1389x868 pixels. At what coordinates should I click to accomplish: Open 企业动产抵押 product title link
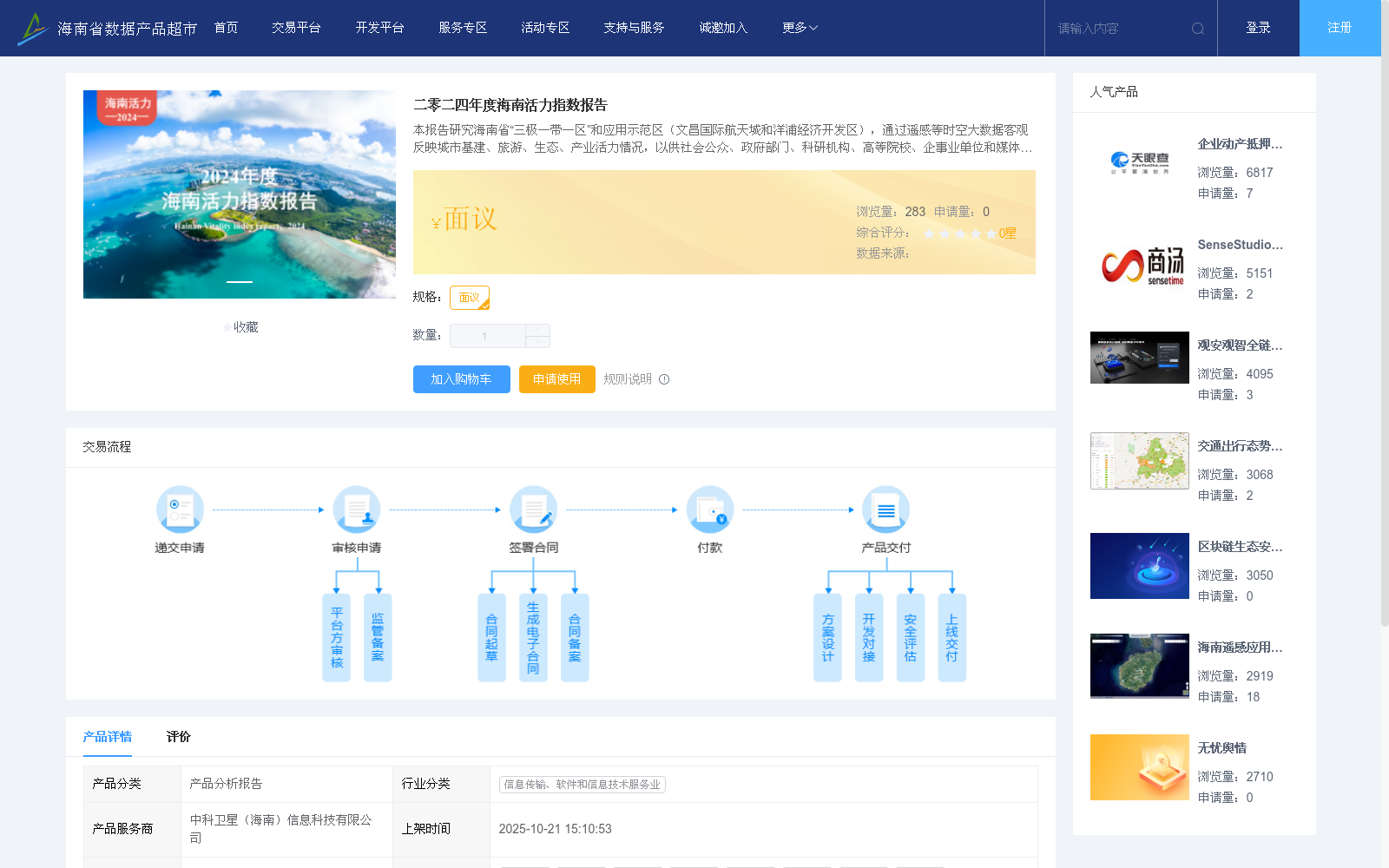pyautogui.click(x=1241, y=144)
